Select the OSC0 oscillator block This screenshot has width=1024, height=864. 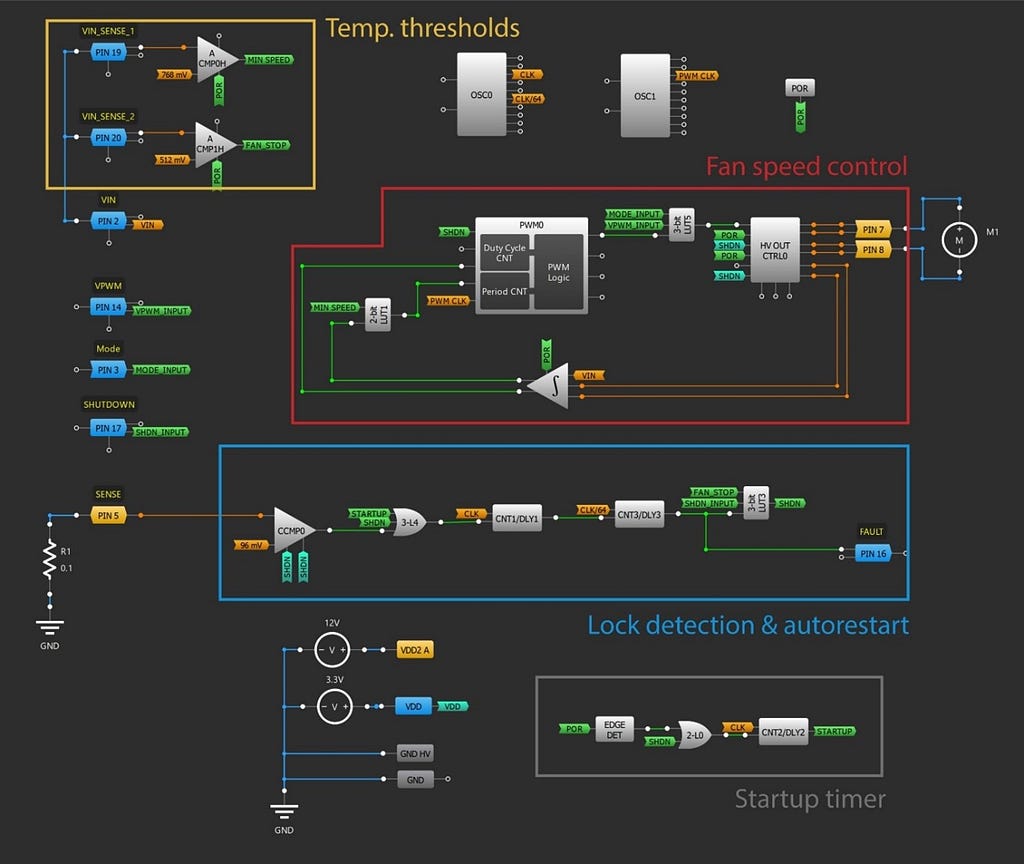[481, 95]
